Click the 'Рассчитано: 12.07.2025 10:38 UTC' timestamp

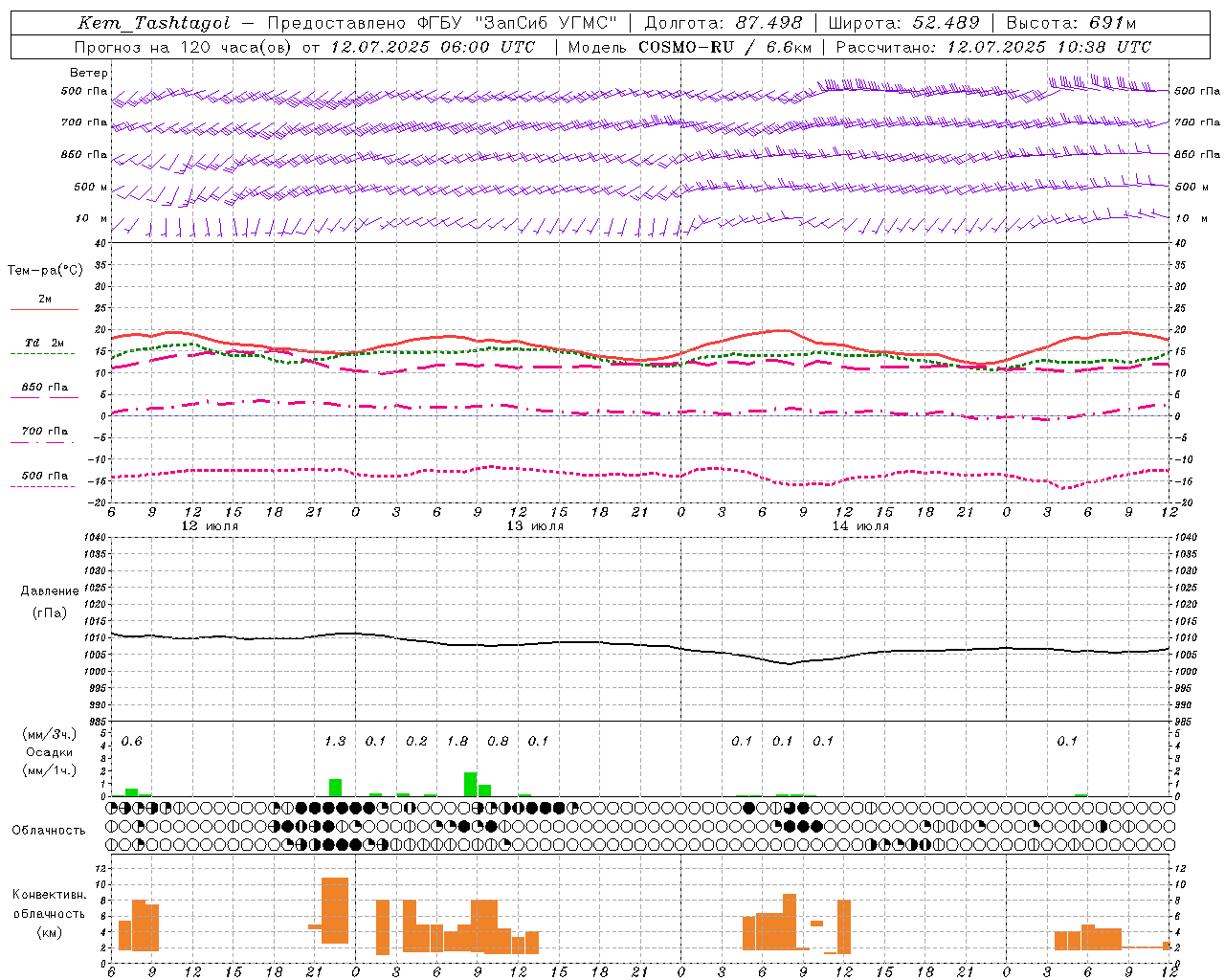pyautogui.click(x=993, y=47)
